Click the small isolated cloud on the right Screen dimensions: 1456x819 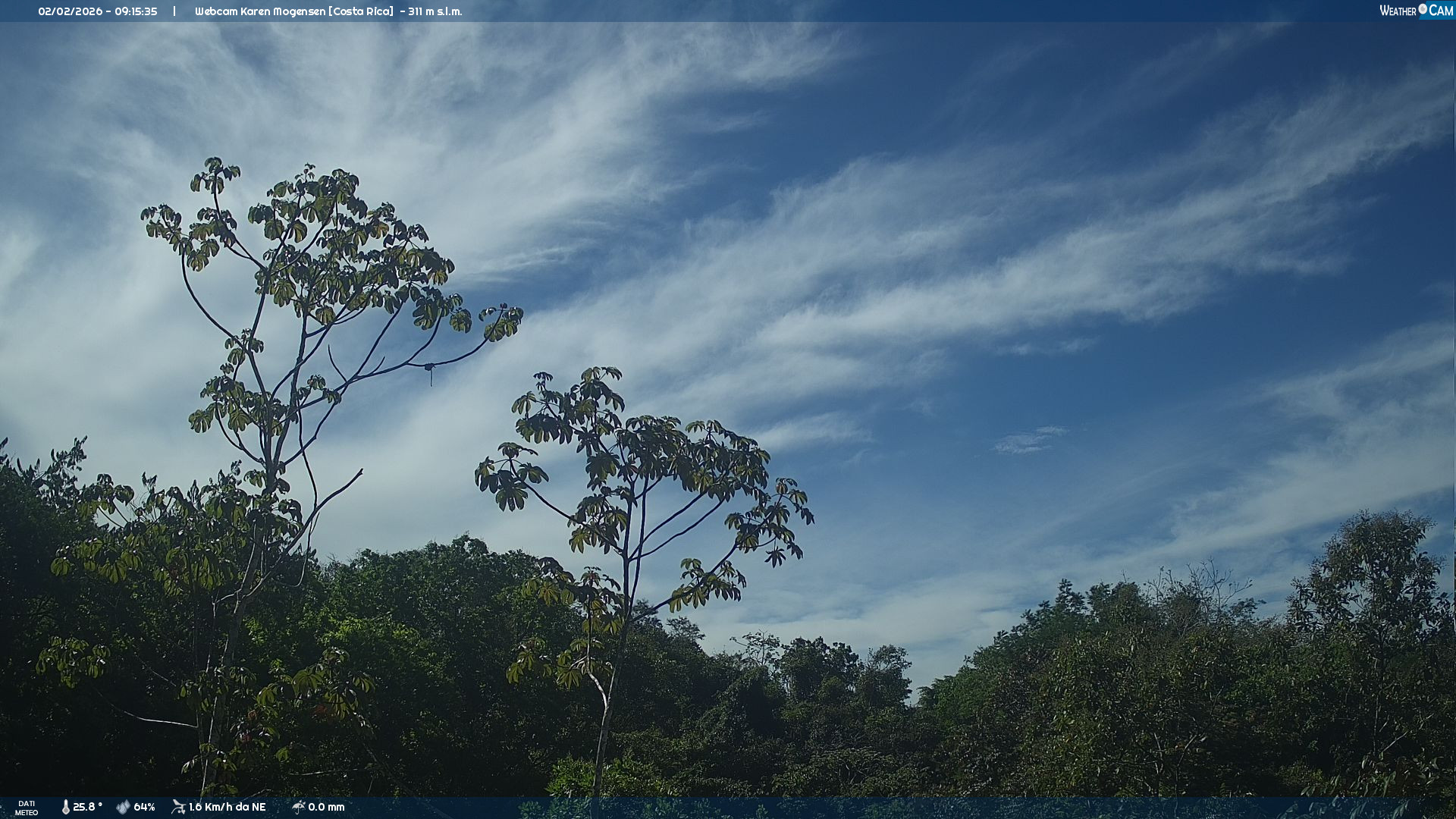pos(1028,440)
